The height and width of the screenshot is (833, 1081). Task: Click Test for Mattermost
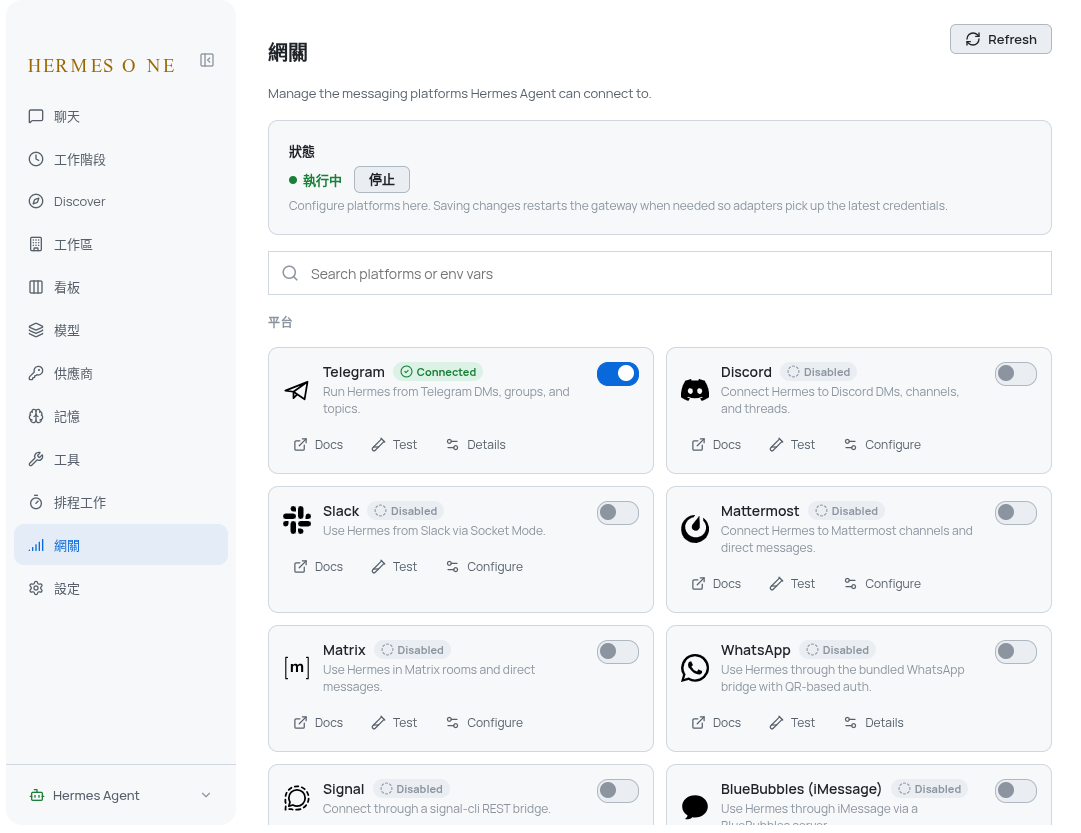point(792,584)
